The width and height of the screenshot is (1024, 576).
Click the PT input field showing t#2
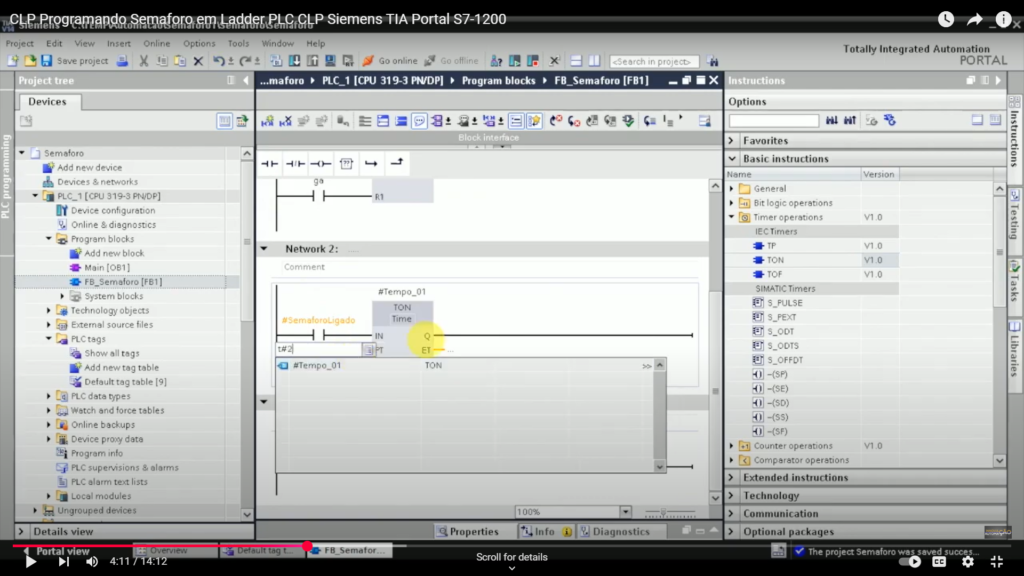click(319, 349)
